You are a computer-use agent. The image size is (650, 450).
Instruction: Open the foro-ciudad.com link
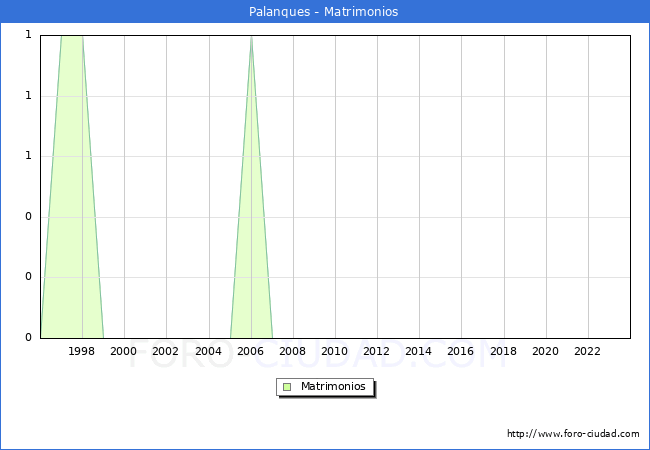pyautogui.click(x=573, y=434)
